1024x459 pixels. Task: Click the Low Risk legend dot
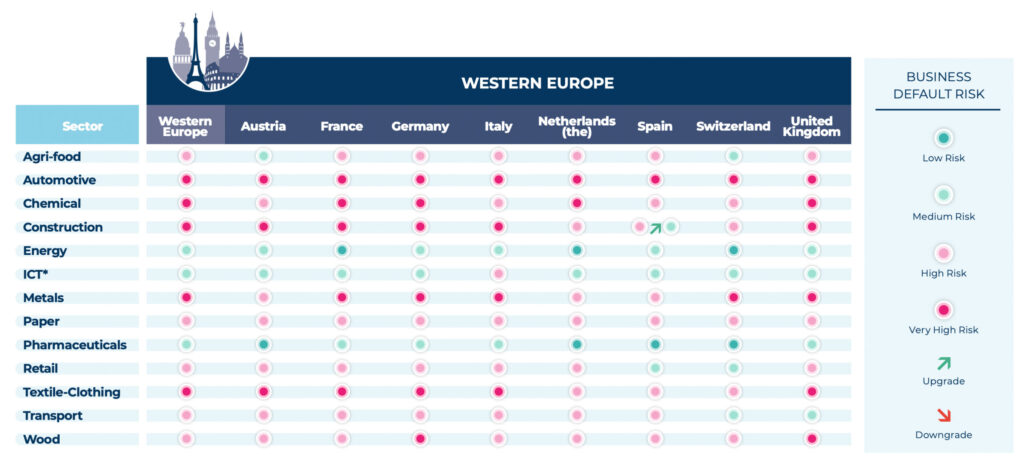[943, 138]
